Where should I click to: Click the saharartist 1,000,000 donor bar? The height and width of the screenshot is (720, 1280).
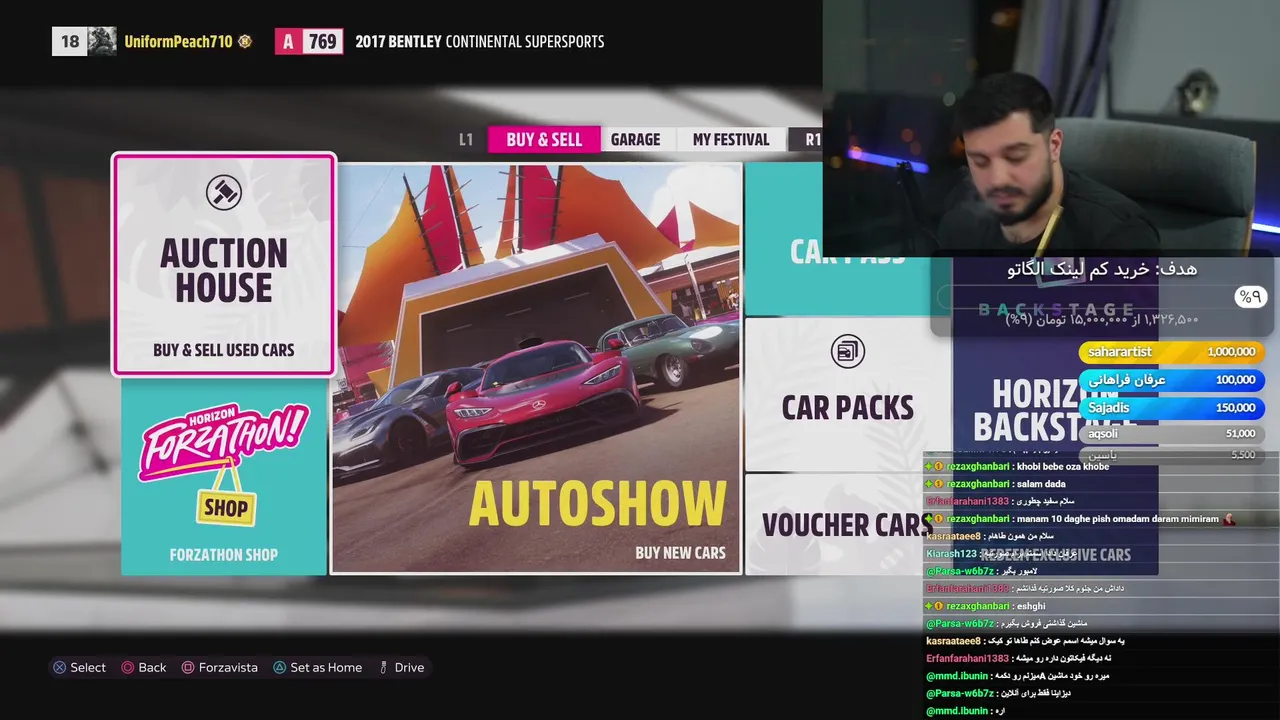(x=1171, y=352)
